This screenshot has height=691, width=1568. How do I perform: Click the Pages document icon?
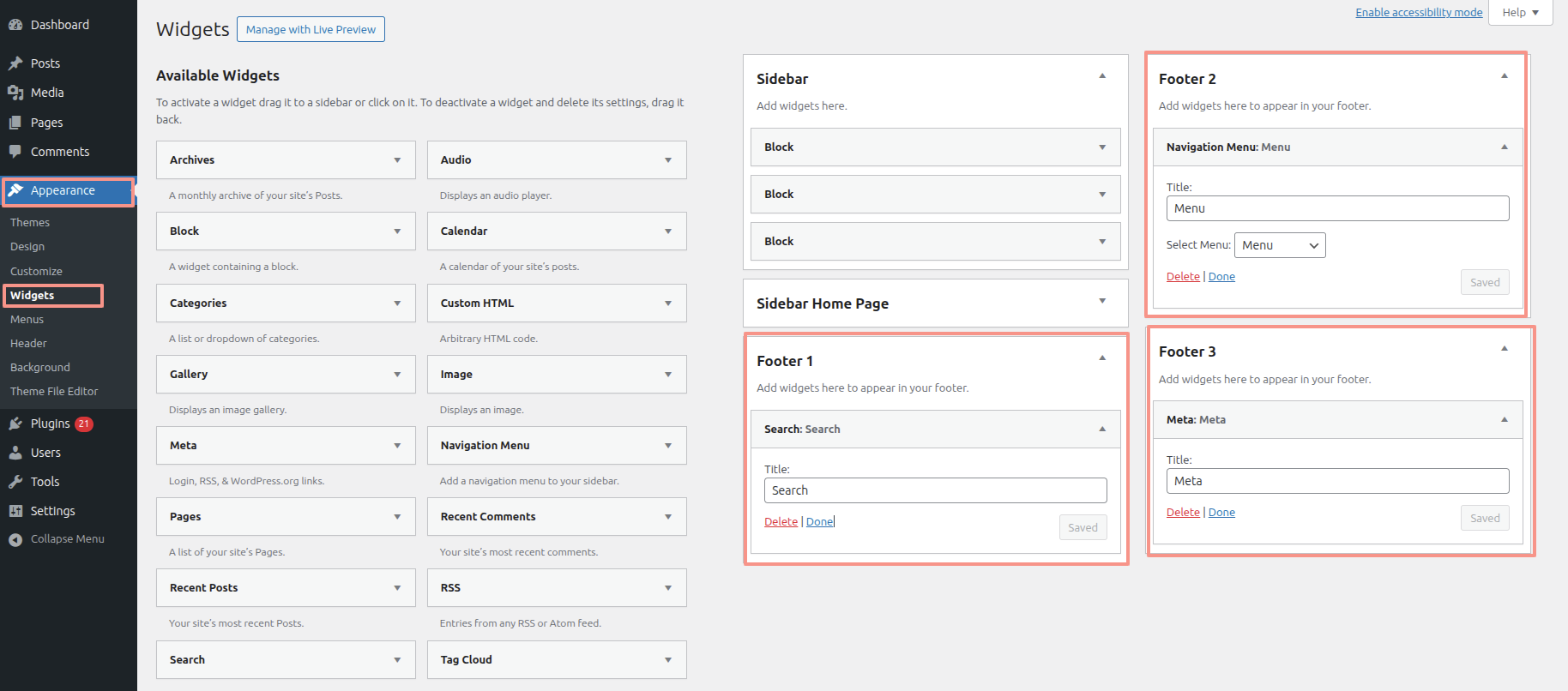[x=15, y=123]
